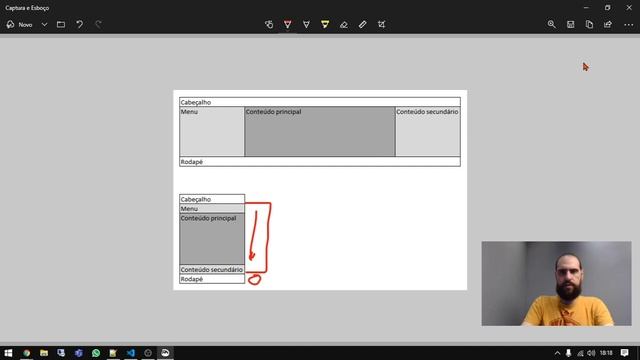
Task: Select the eraser tool
Action: click(x=344, y=24)
